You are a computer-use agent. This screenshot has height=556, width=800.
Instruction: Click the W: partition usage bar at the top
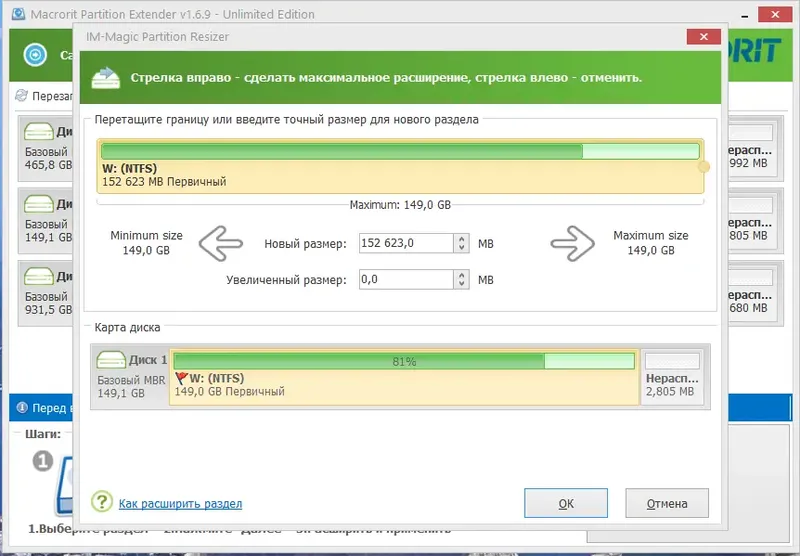(x=400, y=151)
